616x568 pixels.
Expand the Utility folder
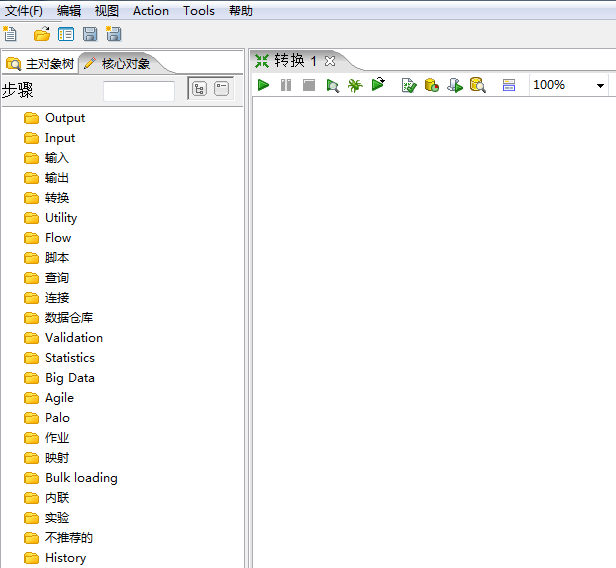[x=50, y=218]
